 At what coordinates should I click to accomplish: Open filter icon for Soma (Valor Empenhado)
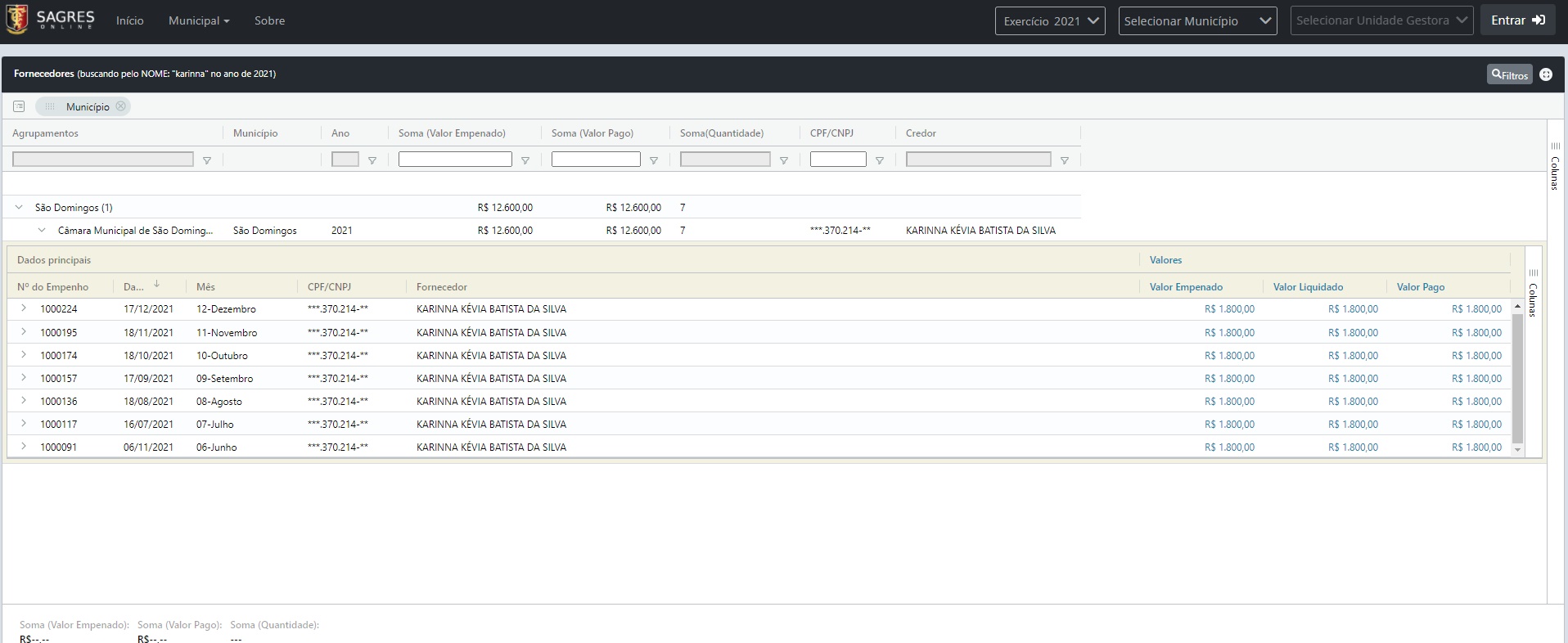point(525,160)
